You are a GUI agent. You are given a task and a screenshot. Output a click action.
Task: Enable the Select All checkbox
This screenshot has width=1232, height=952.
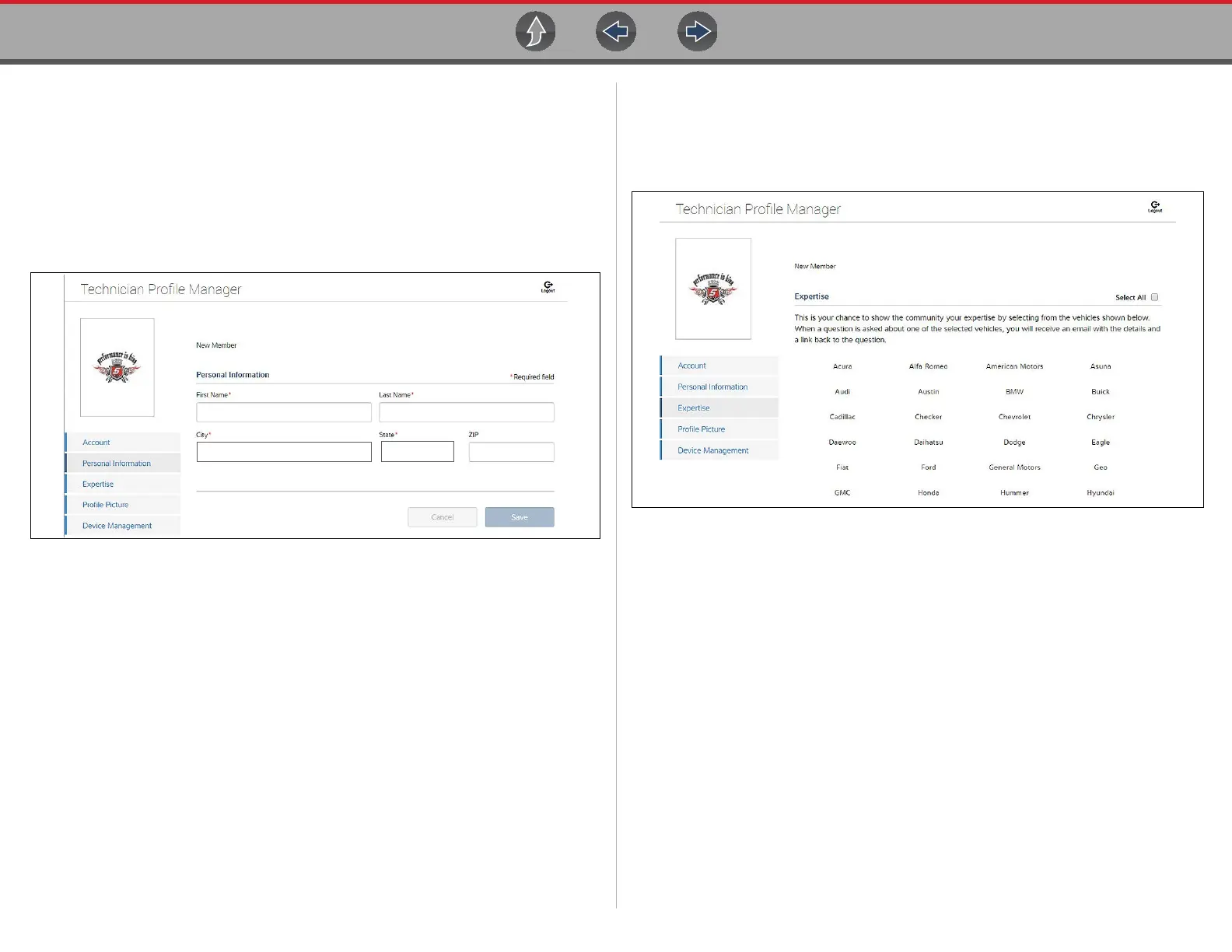click(1154, 297)
